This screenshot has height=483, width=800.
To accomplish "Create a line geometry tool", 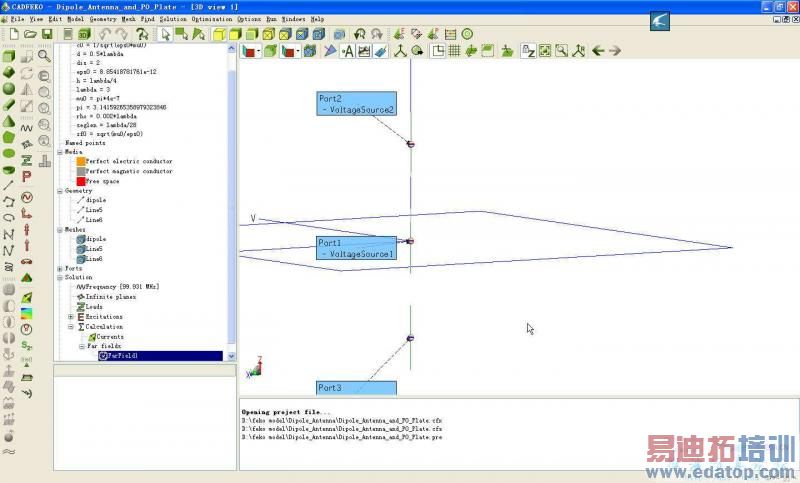I will point(9,186).
